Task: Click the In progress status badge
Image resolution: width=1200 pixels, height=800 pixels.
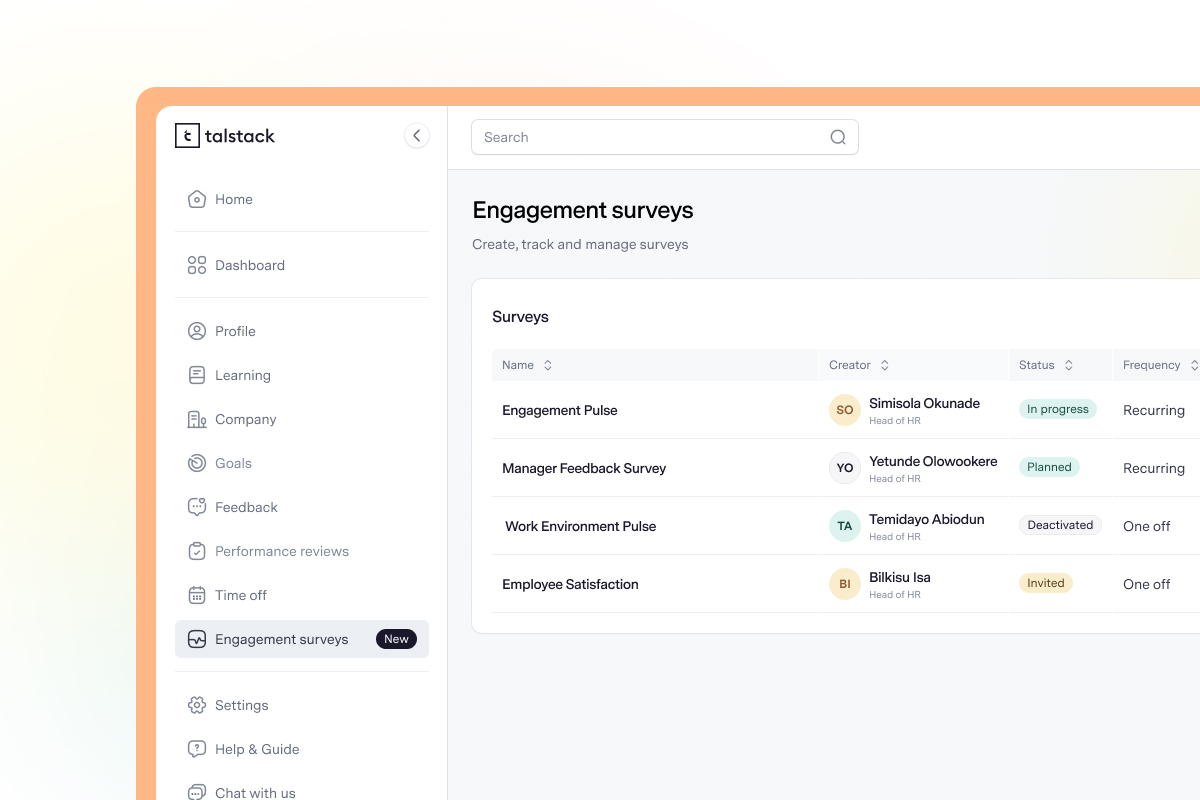Action: [x=1058, y=409]
